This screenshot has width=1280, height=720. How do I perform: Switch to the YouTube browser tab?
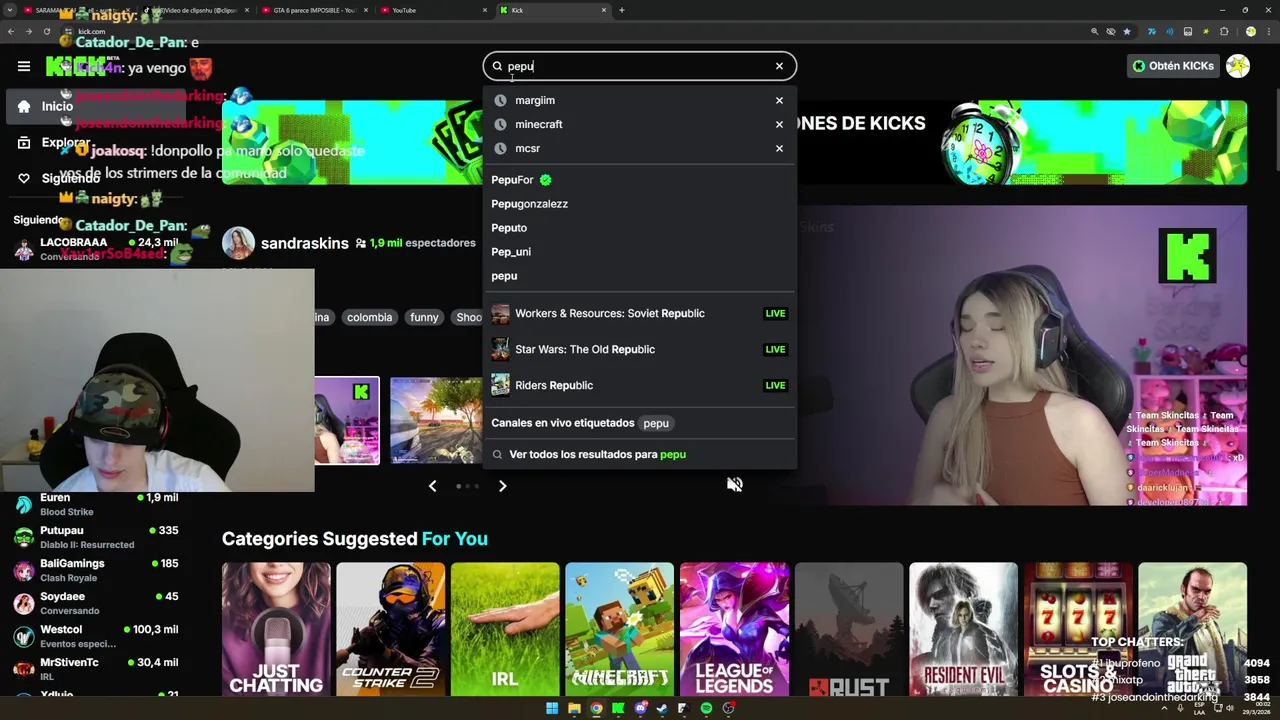point(432,10)
